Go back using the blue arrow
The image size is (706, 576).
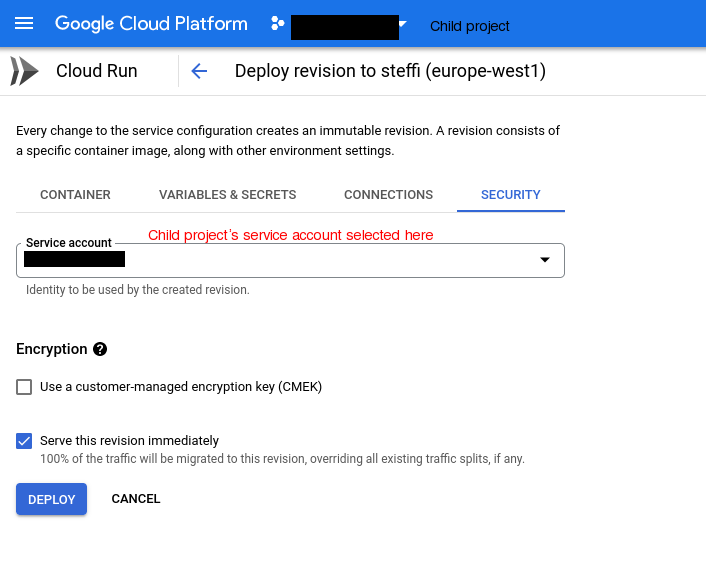(199, 71)
